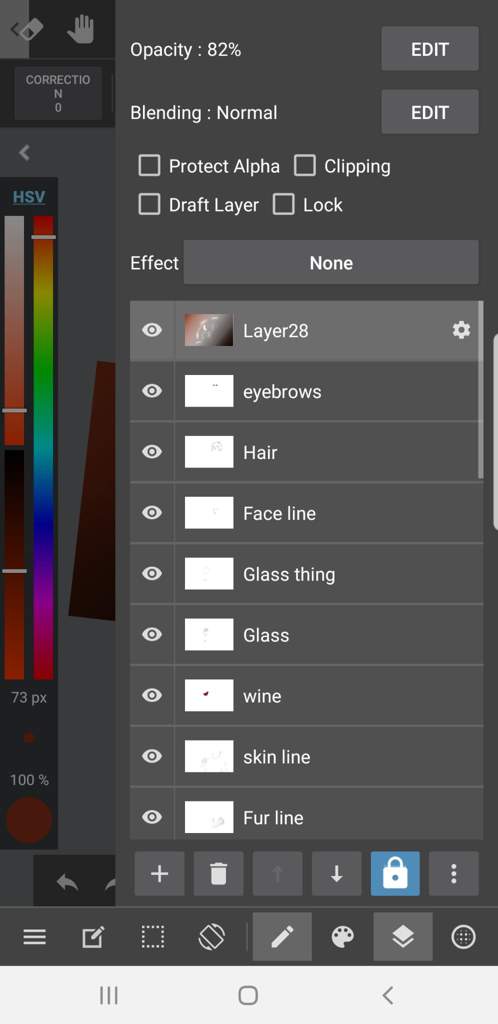Open the Effect None dropdown
This screenshot has height=1024, width=498.
tap(331, 263)
